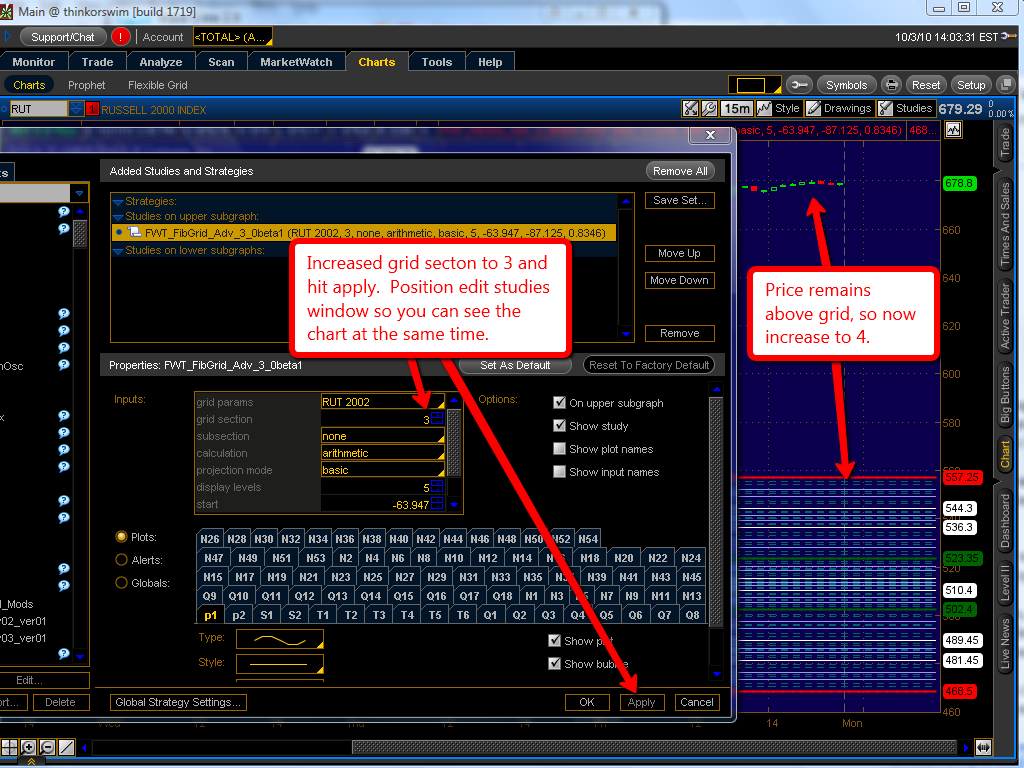
Task: Open the grid params RUT 2002 dropdown
Action: 382,402
